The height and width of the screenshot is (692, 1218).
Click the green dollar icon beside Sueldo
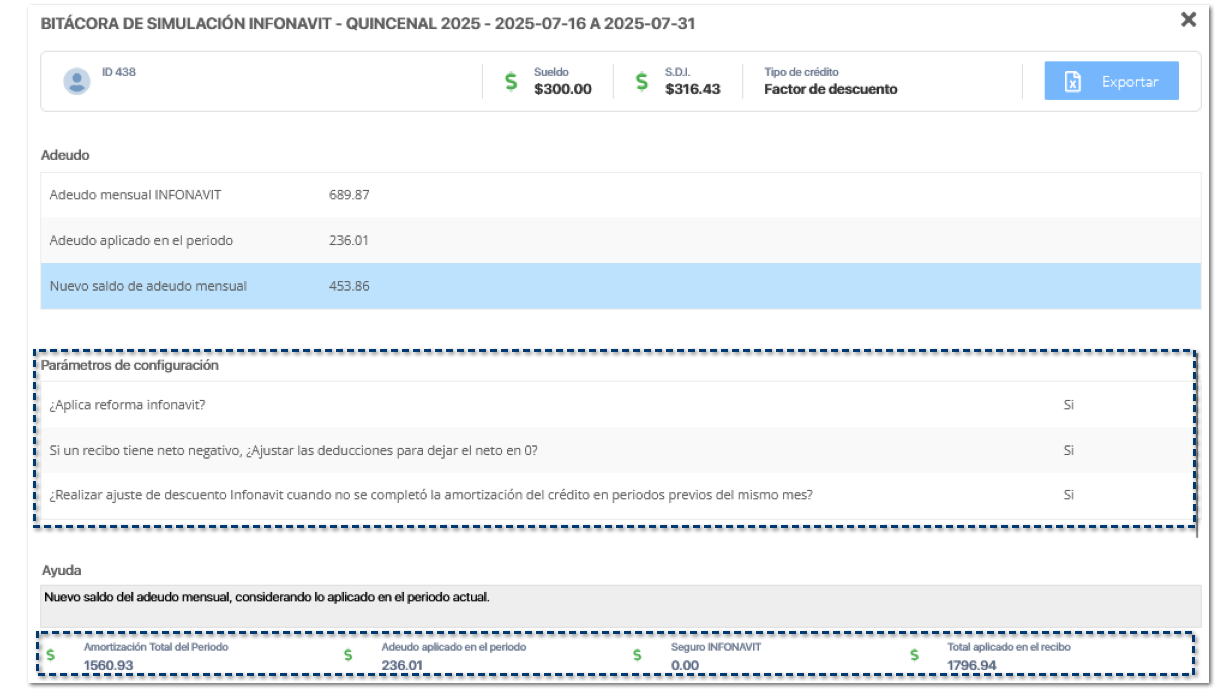511,82
